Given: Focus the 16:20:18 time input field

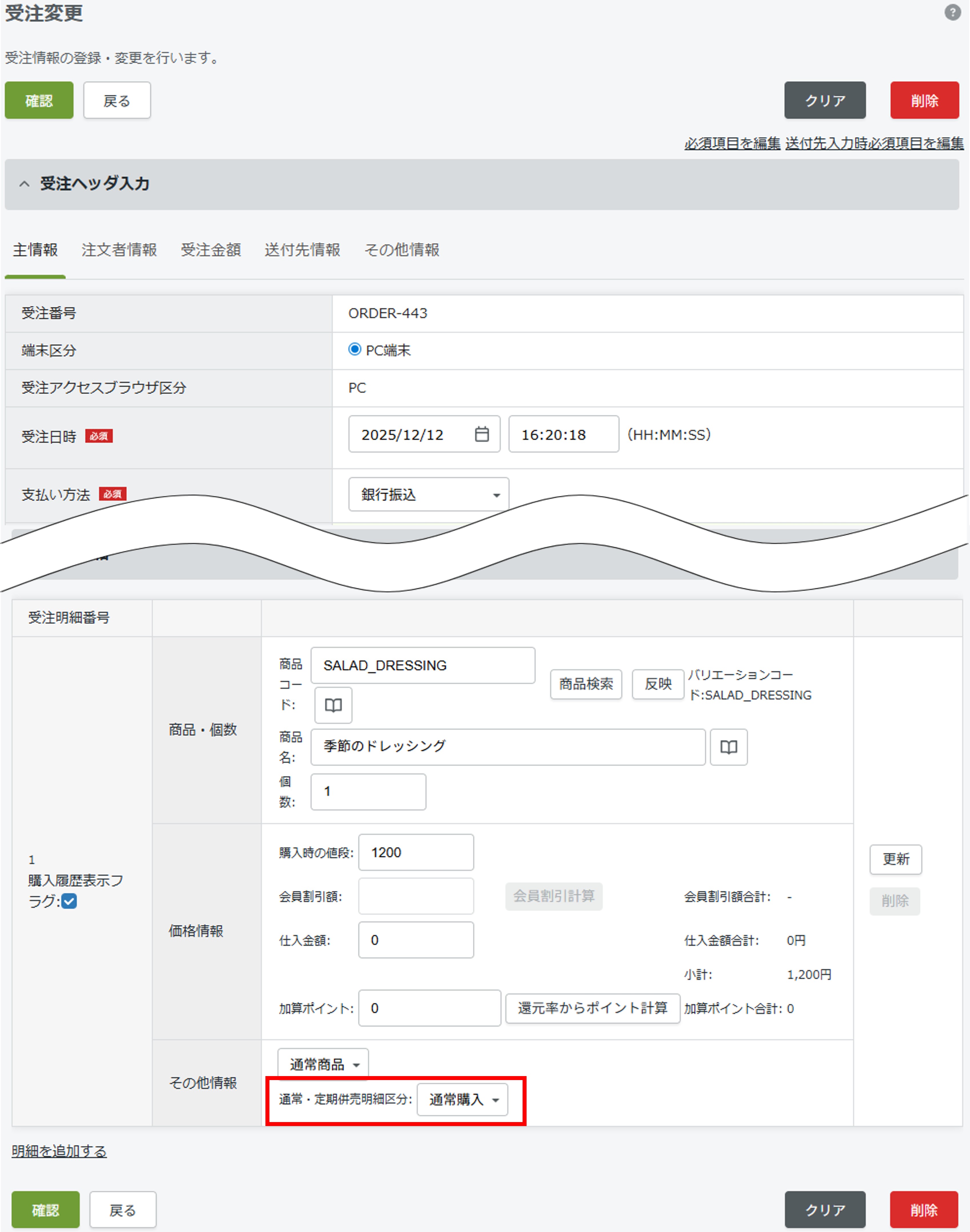Looking at the screenshot, I should (564, 434).
